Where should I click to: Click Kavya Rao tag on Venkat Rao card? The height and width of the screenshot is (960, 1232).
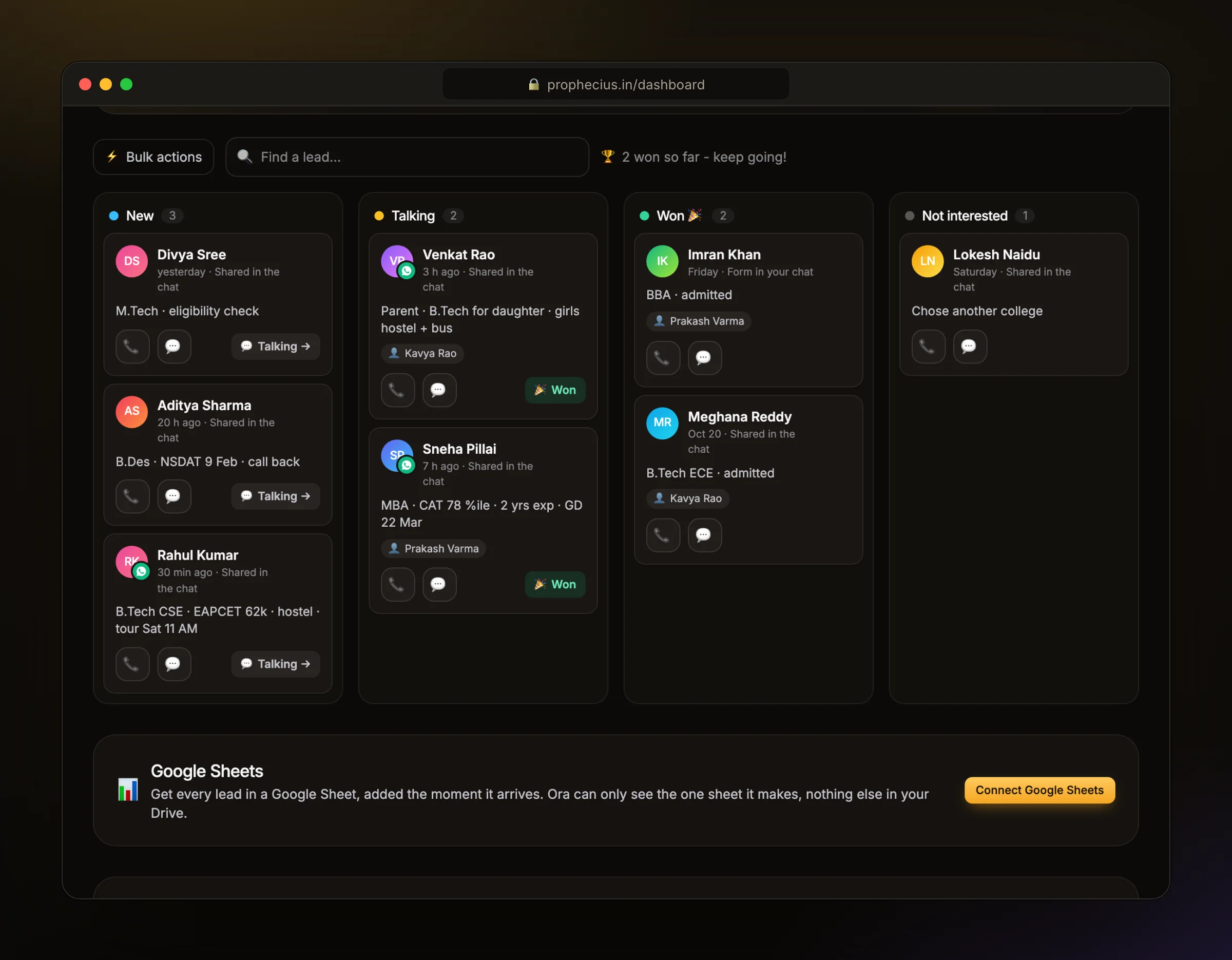point(422,353)
